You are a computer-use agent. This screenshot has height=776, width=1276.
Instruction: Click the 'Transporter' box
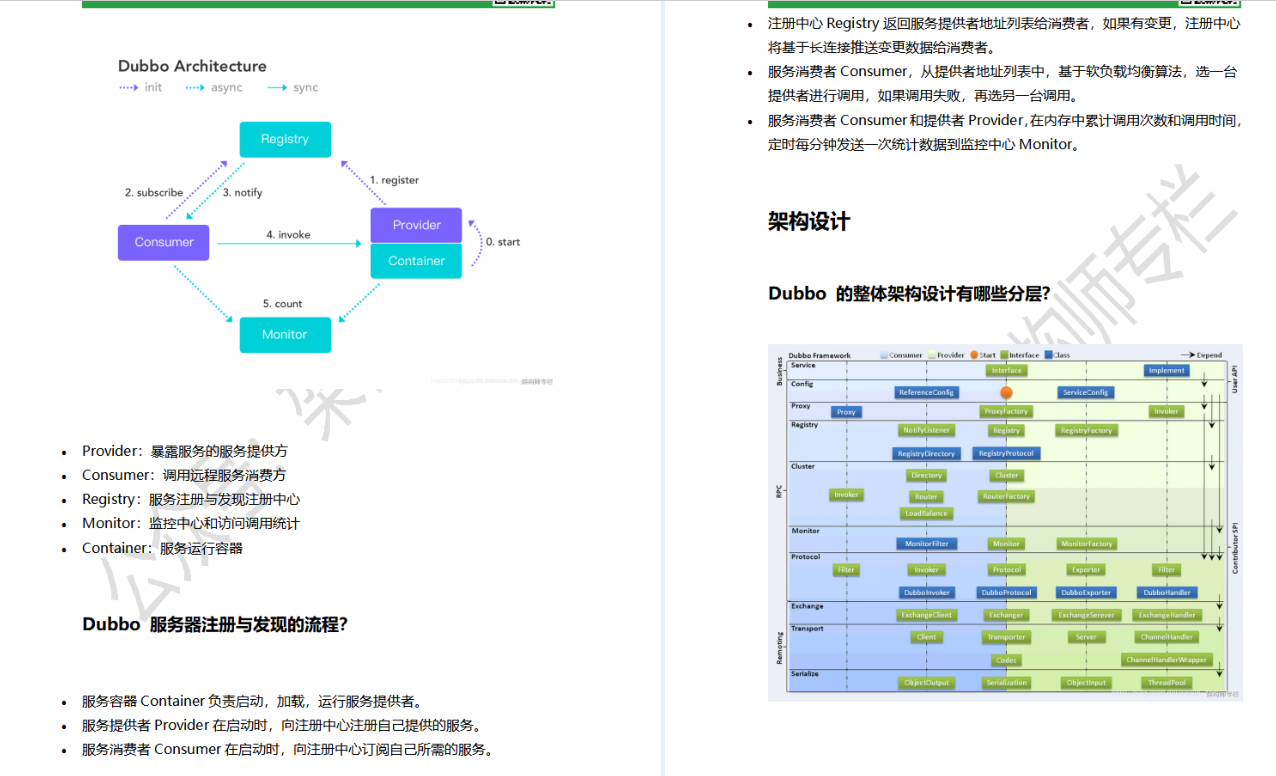coord(1006,637)
